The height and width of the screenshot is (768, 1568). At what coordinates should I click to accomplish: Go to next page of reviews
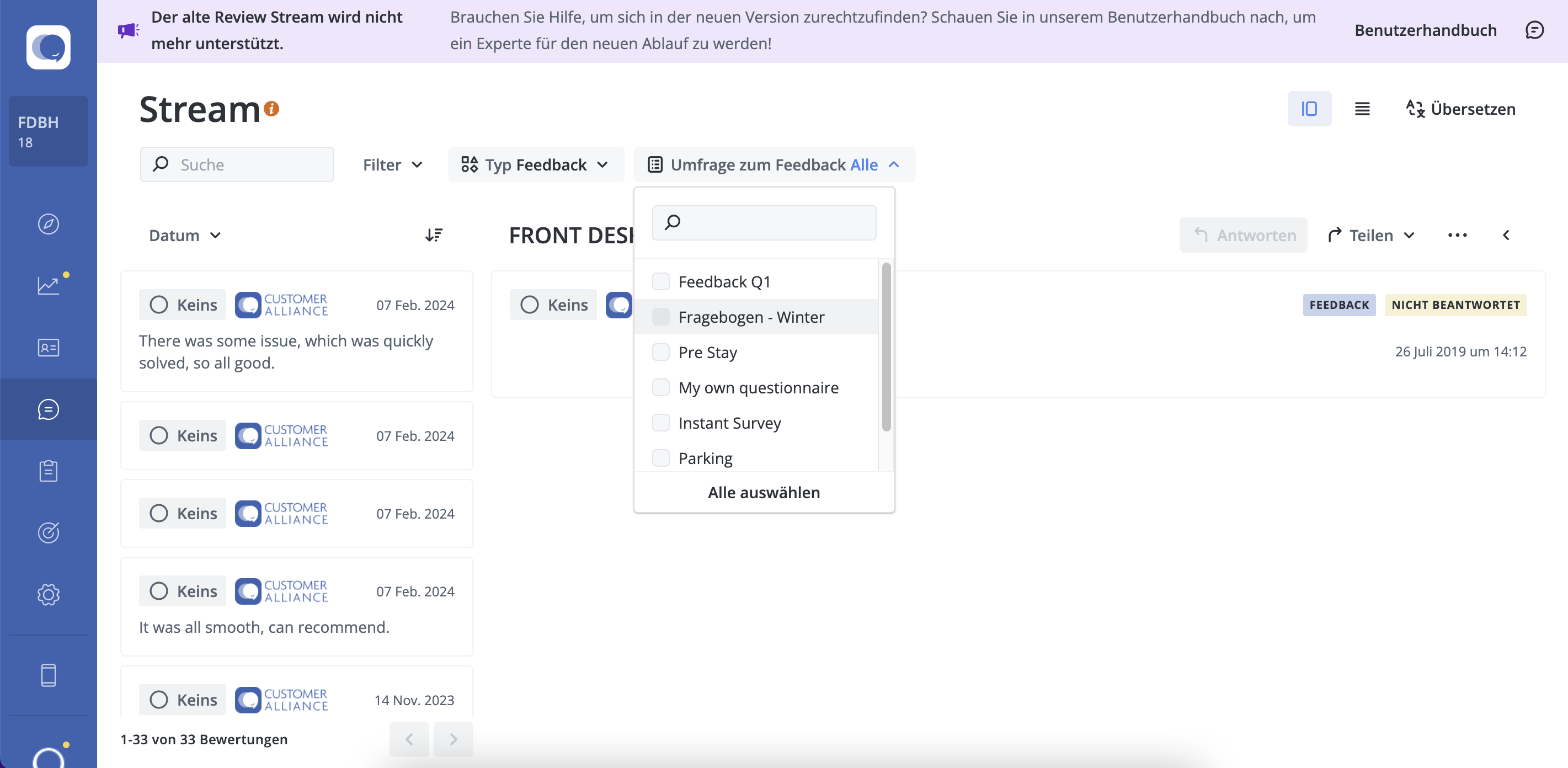(454, 739)
